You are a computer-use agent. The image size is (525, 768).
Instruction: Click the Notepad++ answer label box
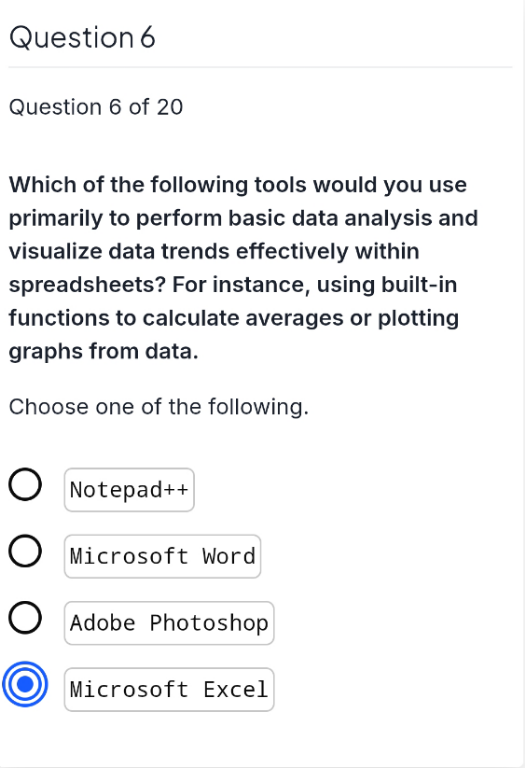point(129,490)
